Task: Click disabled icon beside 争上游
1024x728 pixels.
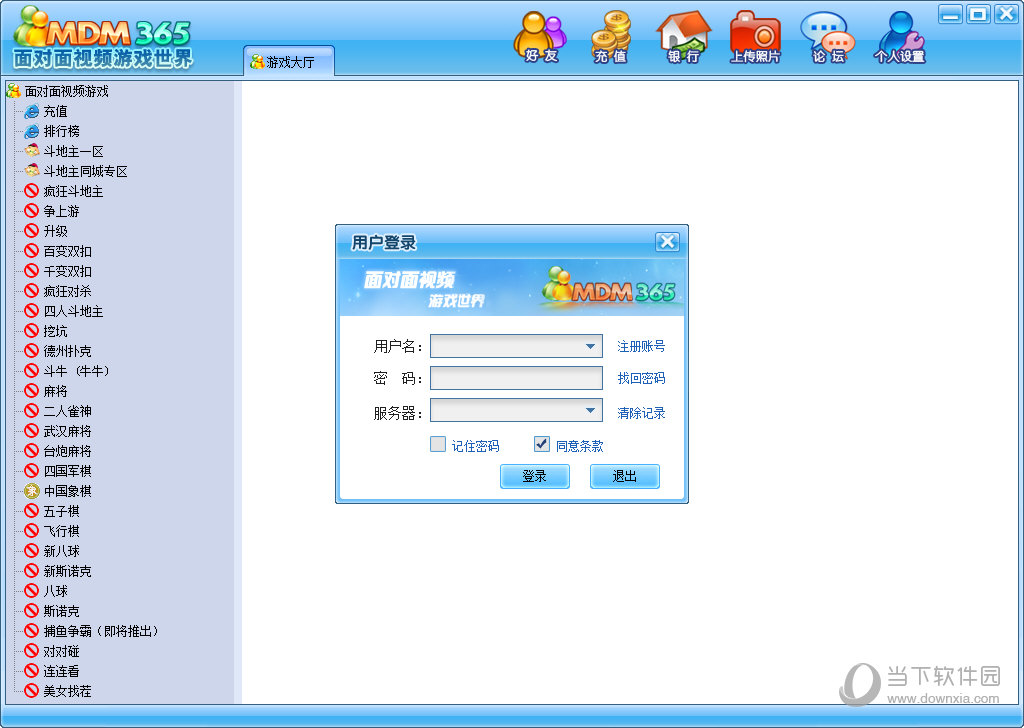Action: [x=32, y=211]
